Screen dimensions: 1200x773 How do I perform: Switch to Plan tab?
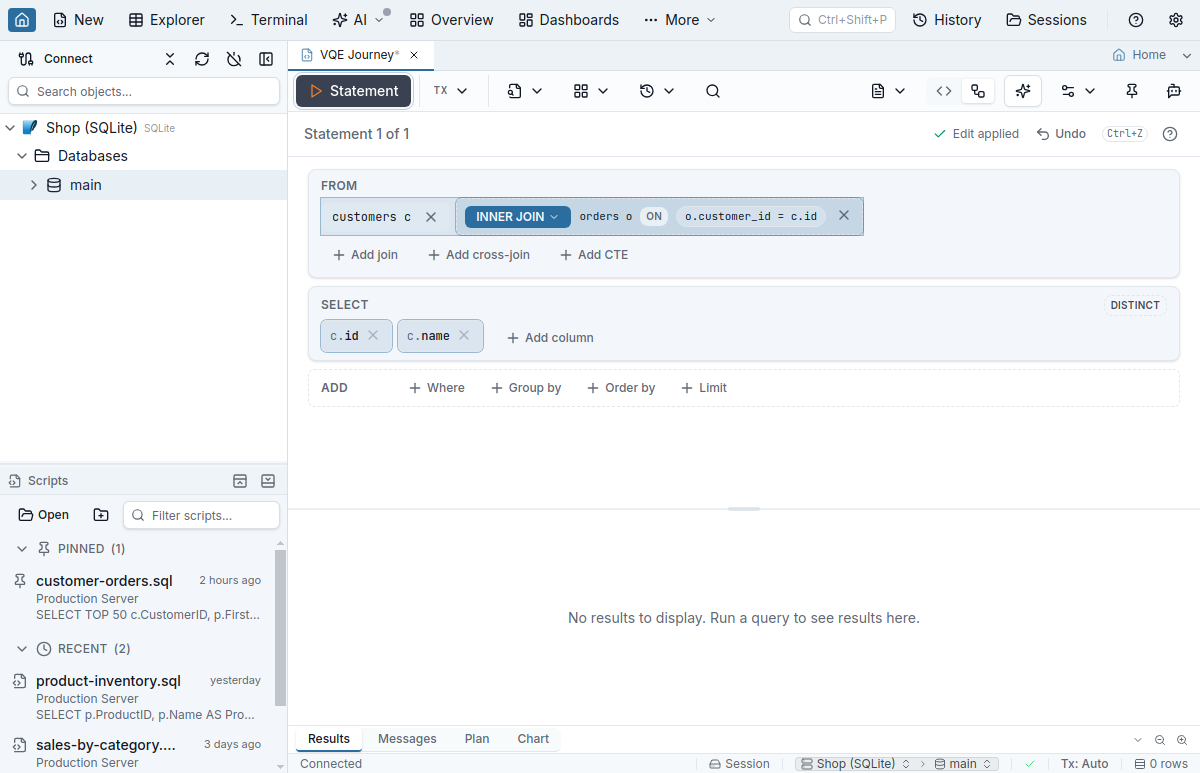pyautogui.click(x=477, y=739)
